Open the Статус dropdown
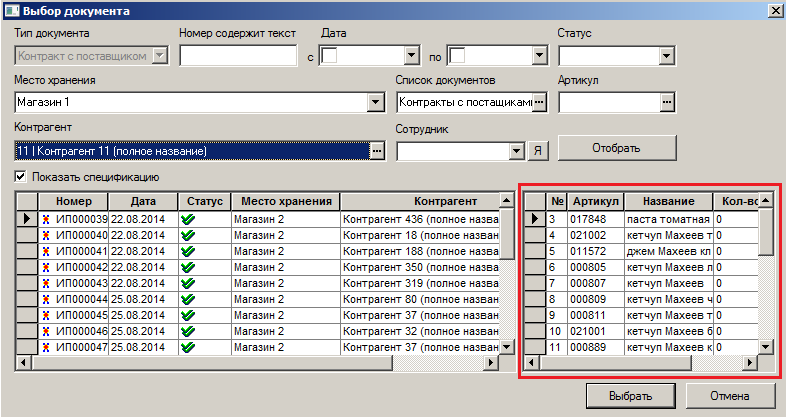 pos(666,56)
